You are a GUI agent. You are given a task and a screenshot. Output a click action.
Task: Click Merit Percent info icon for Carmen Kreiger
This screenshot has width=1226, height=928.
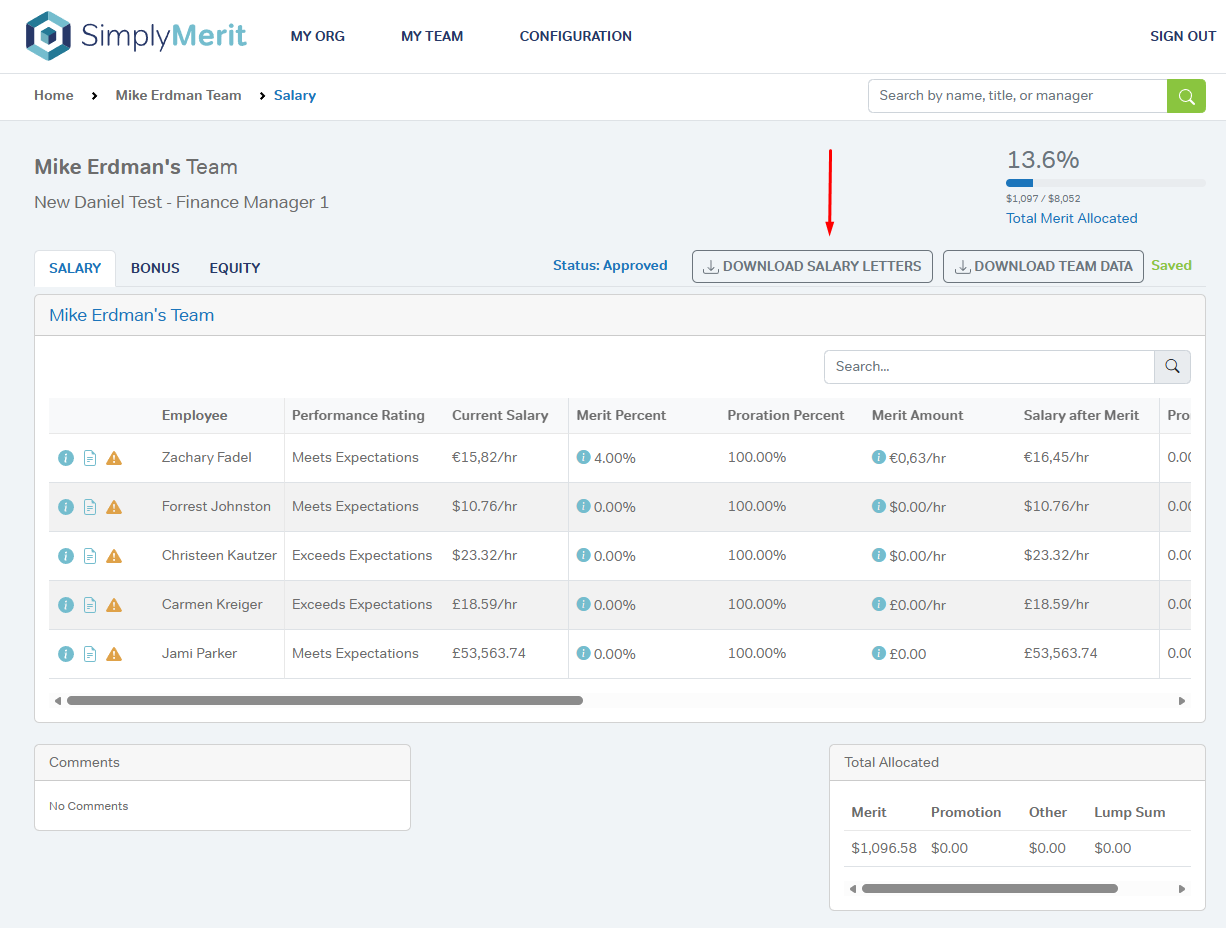[x=584, y=604]
